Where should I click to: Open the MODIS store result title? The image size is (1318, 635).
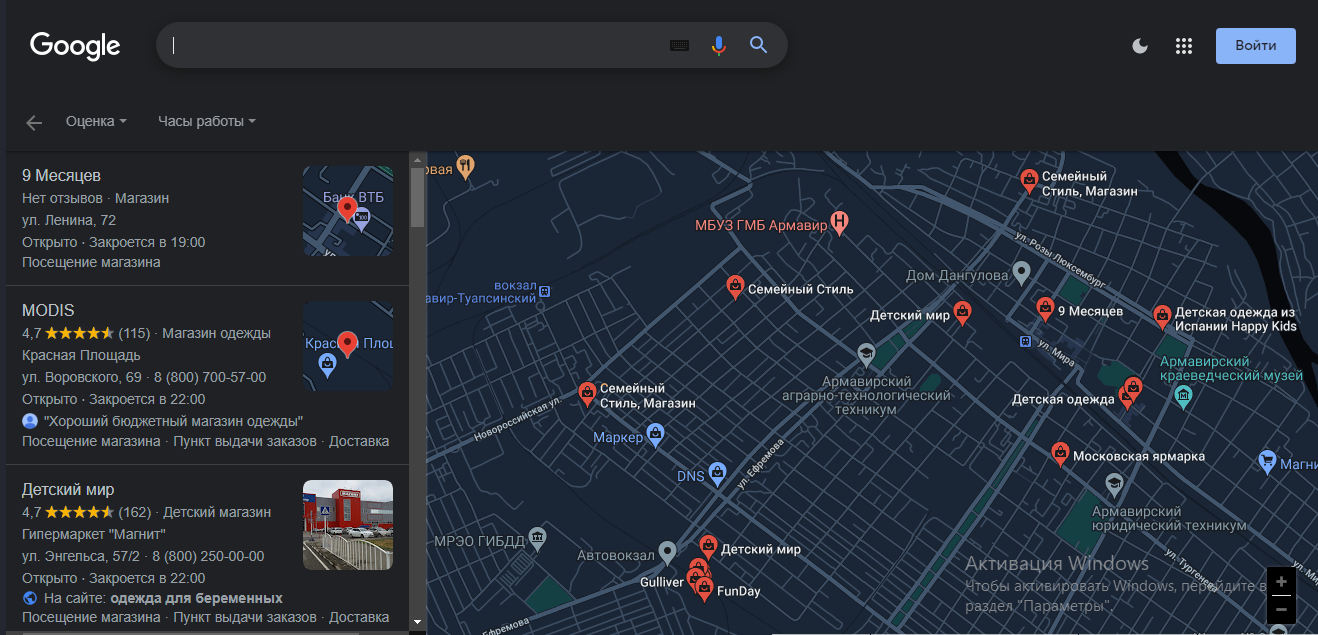point(48,310)
